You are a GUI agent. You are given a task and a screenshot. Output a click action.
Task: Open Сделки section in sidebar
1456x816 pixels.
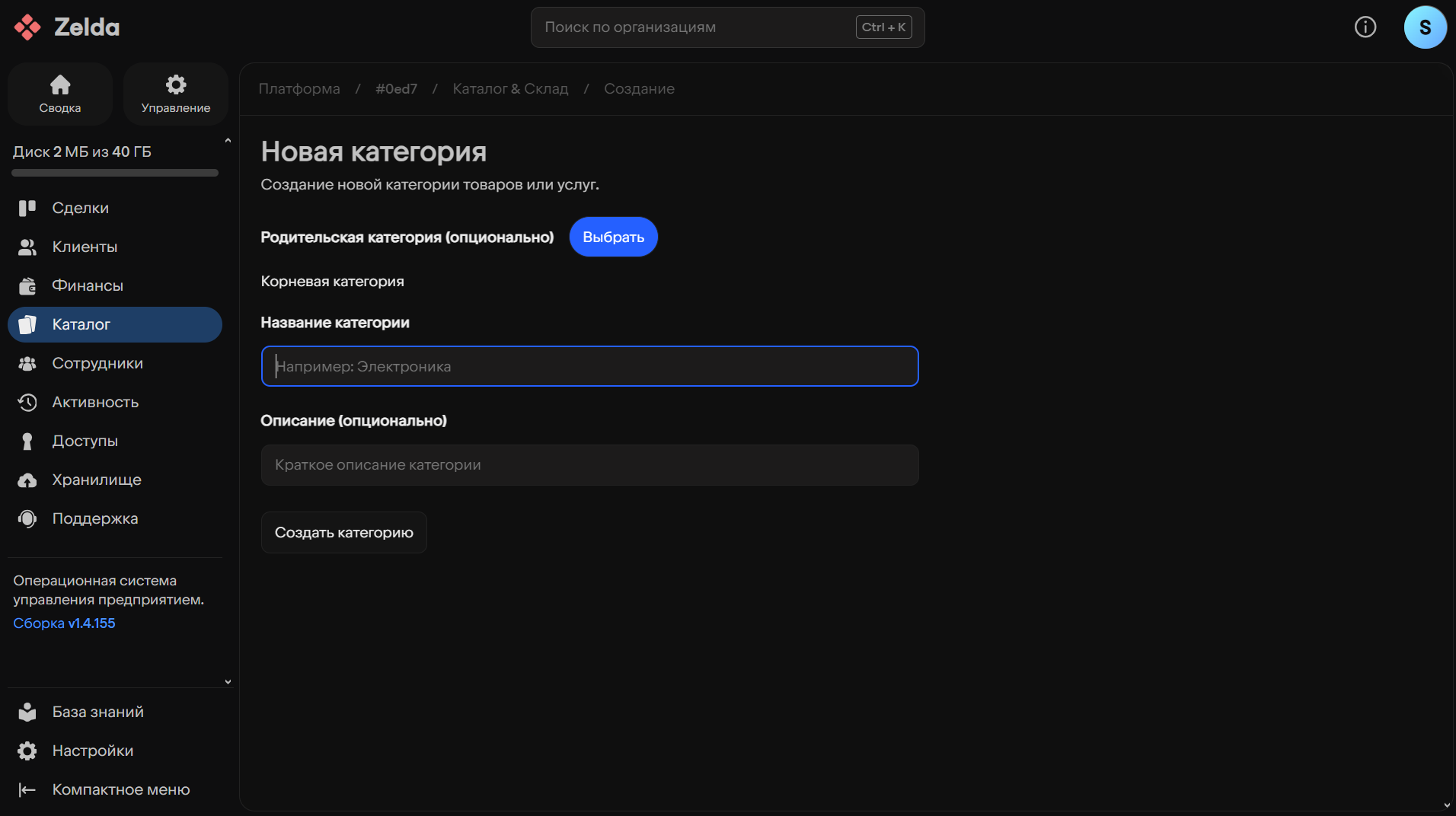click(x=80, y=208)
